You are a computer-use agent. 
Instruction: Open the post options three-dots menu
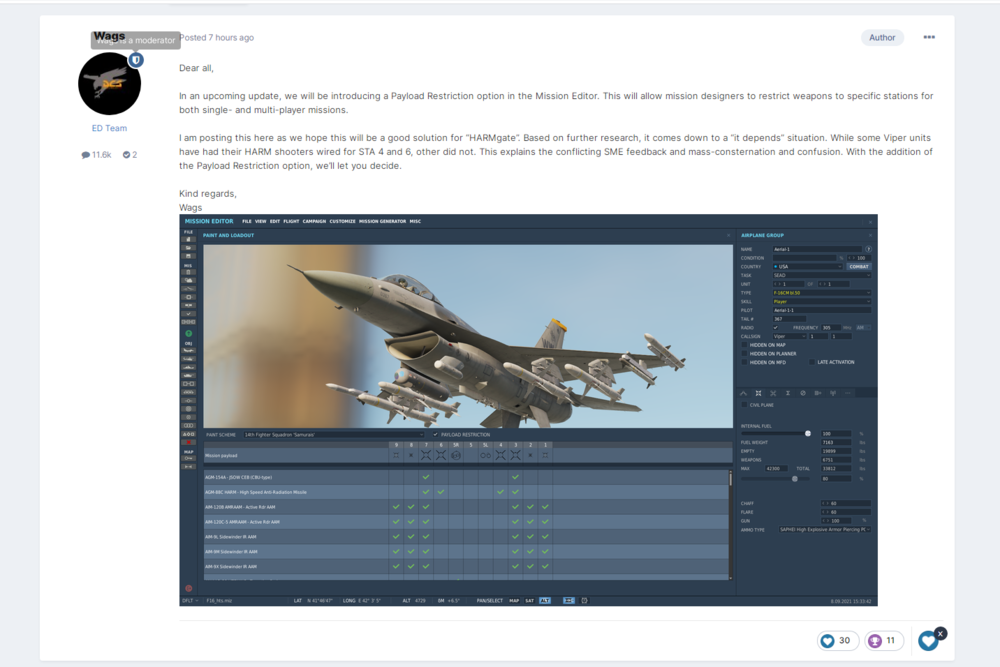click(929, 37)
